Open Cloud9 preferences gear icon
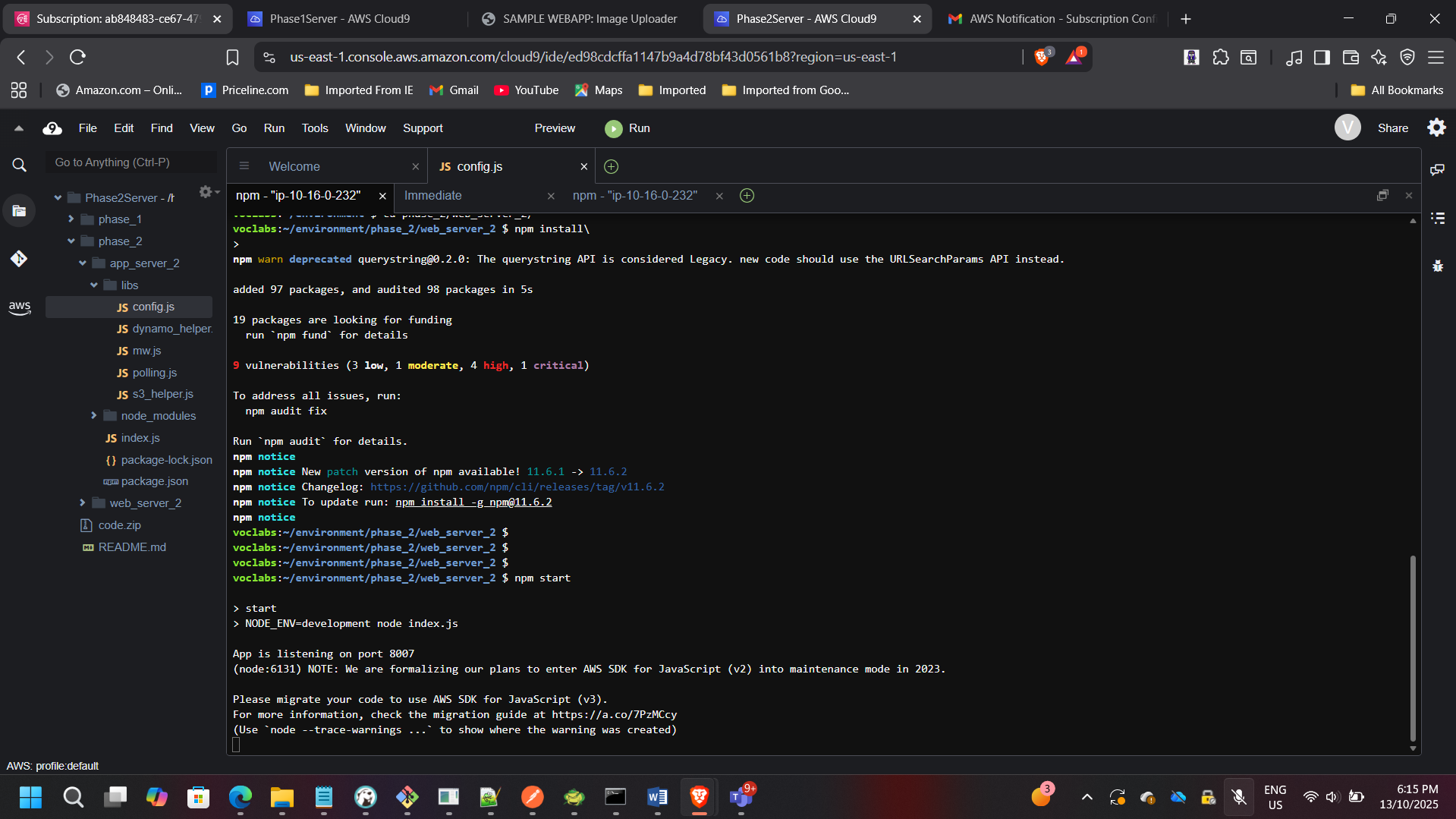The width and height of the screenshot is (1456, 819). (1436, 128)
